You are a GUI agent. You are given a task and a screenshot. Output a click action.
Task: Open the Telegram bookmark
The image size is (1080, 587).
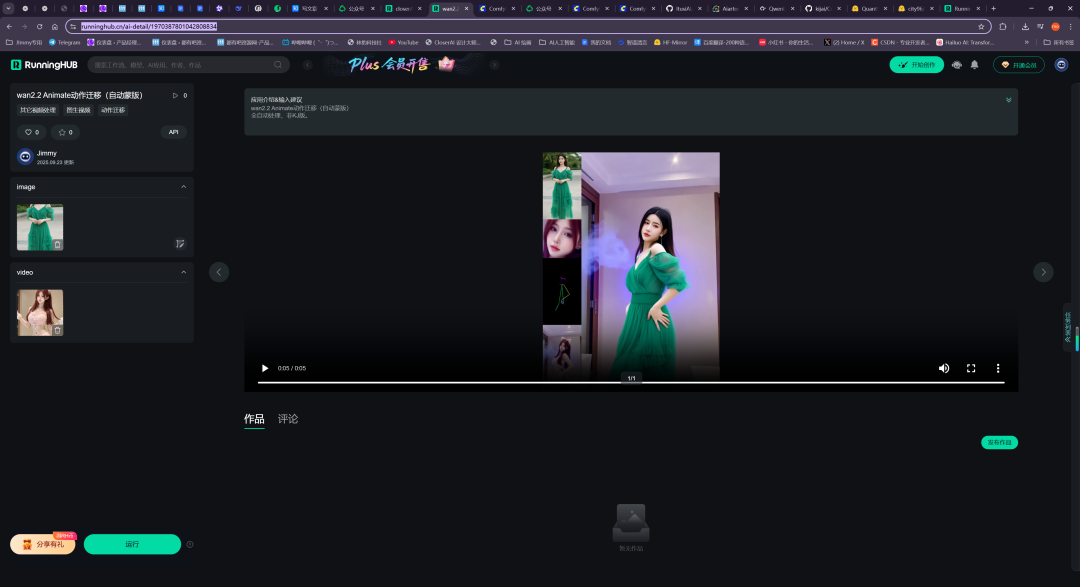coord(64,42)
